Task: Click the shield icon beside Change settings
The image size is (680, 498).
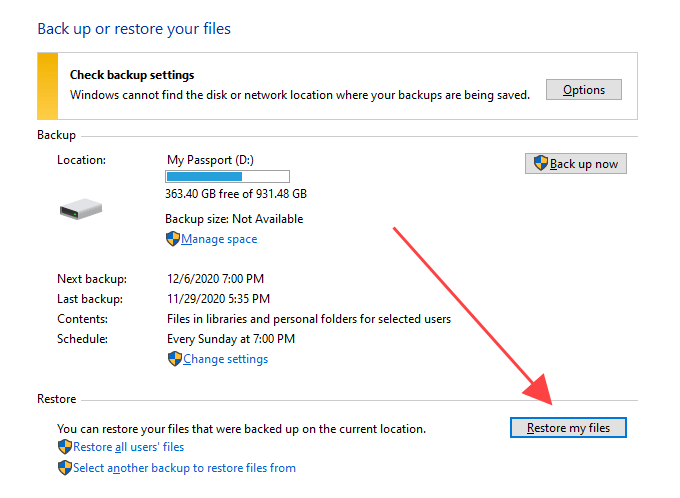Action: (175, 359)
